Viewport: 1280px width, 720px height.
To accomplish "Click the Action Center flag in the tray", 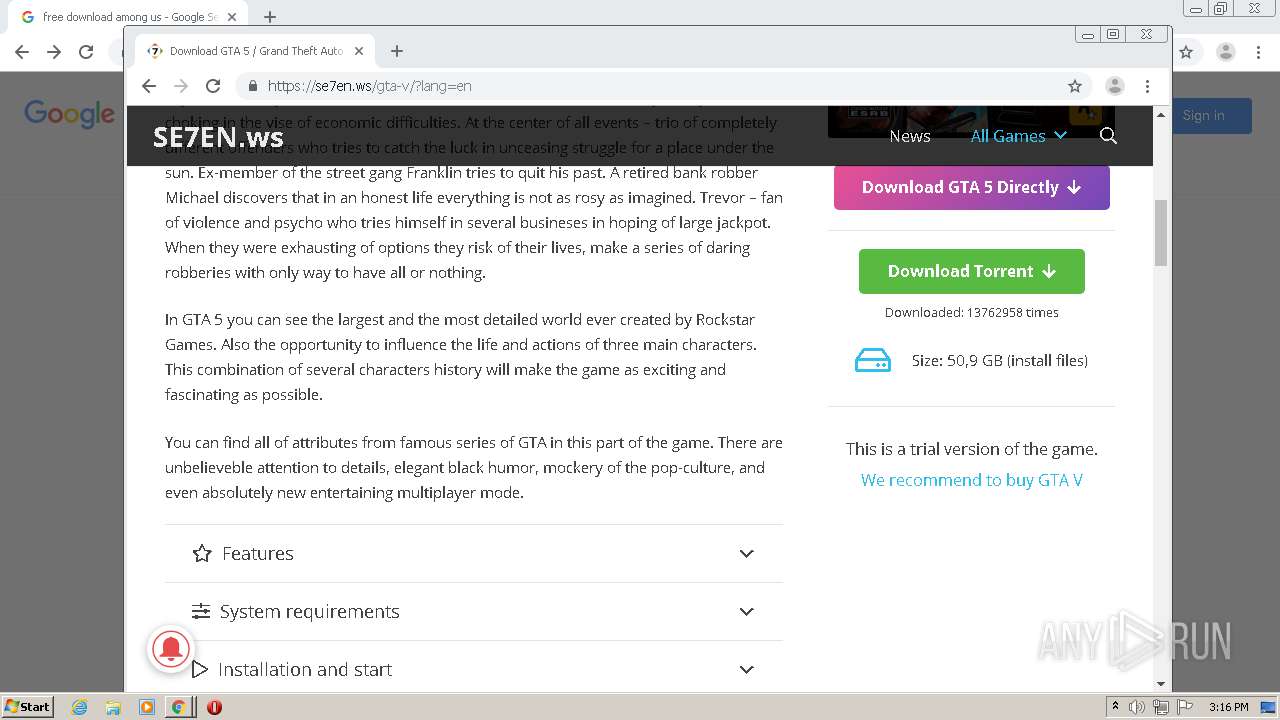I will 1184,707.
